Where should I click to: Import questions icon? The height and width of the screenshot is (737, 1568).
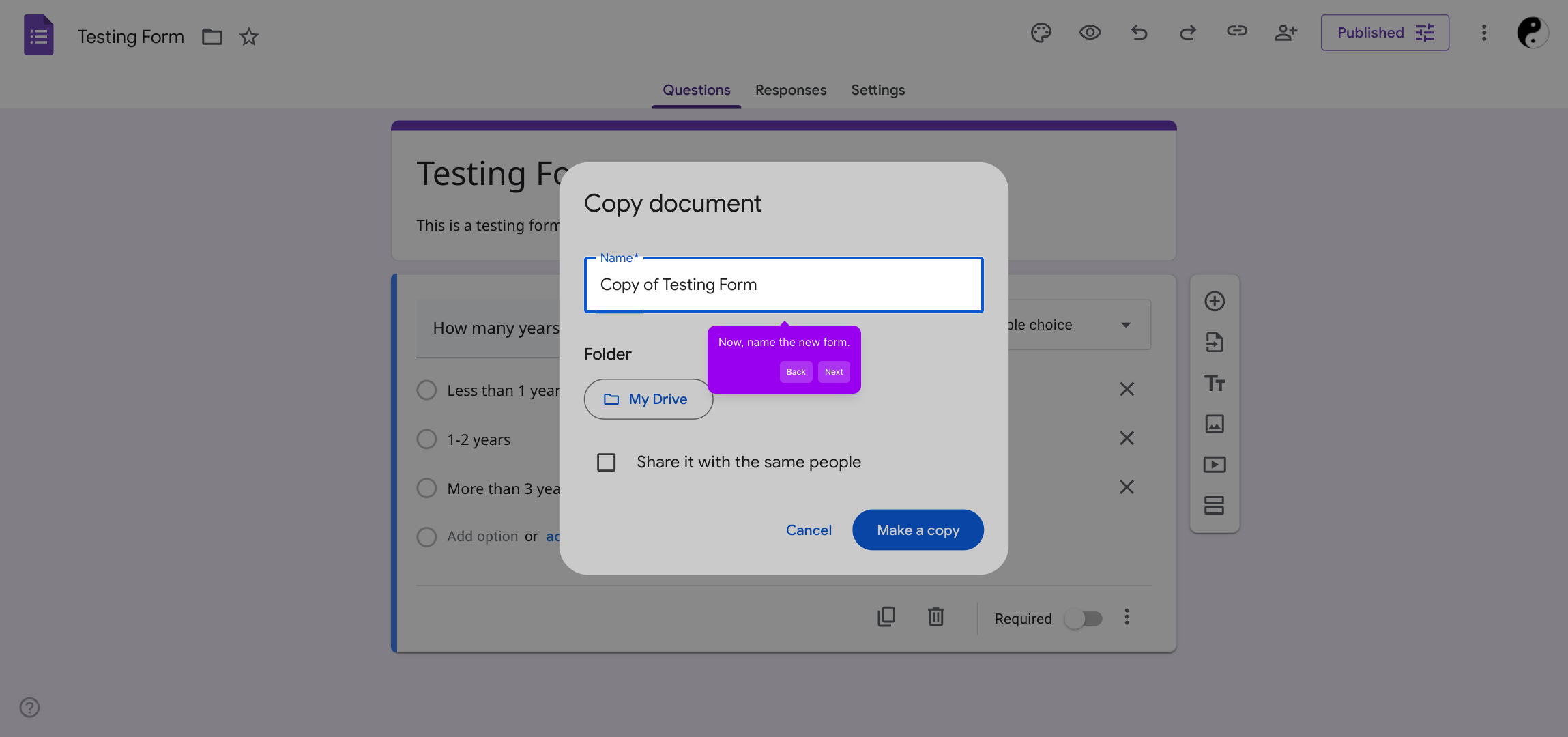(1214, 342)
